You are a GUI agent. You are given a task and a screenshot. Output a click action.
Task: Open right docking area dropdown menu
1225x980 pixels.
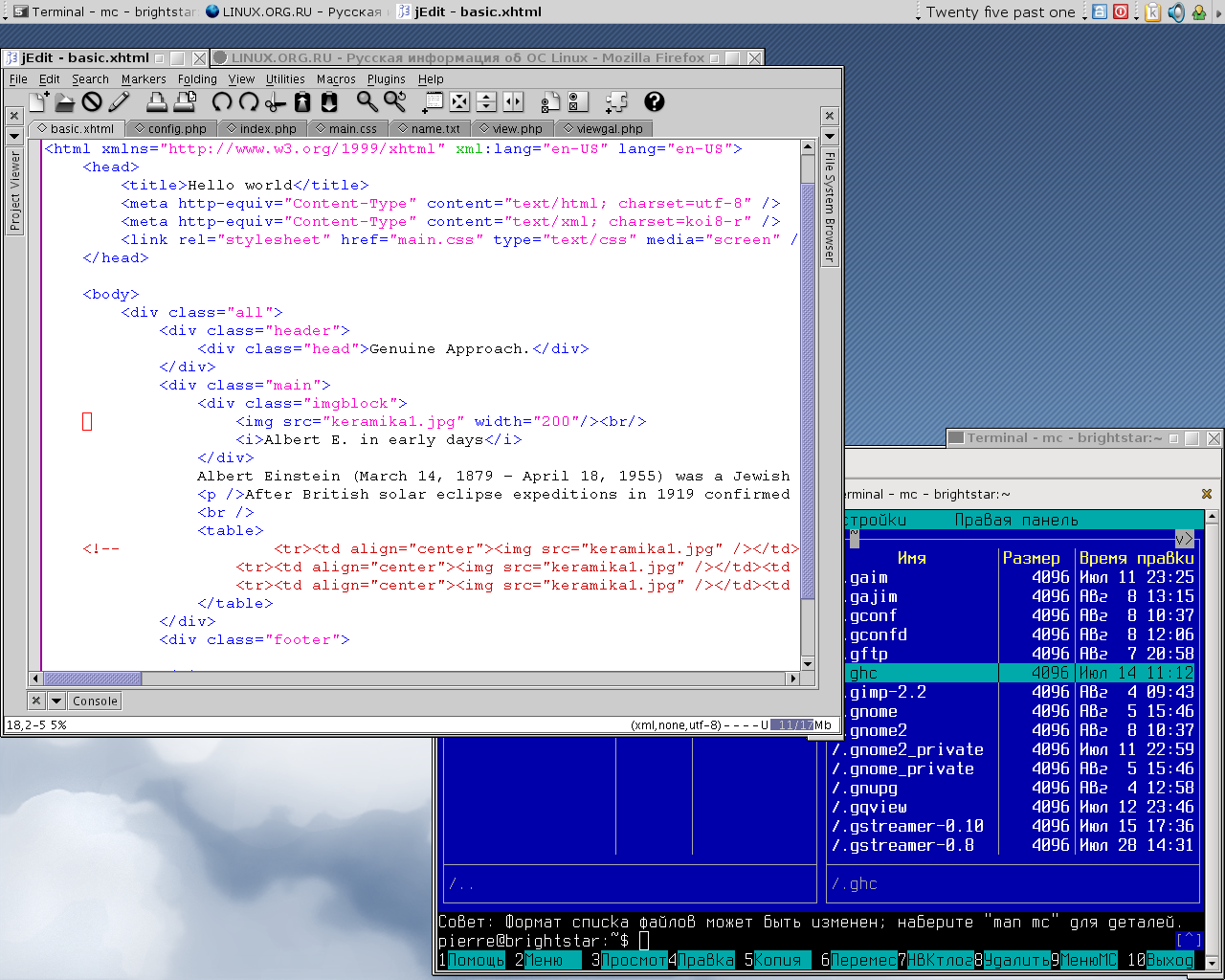[x=830, y=136]
